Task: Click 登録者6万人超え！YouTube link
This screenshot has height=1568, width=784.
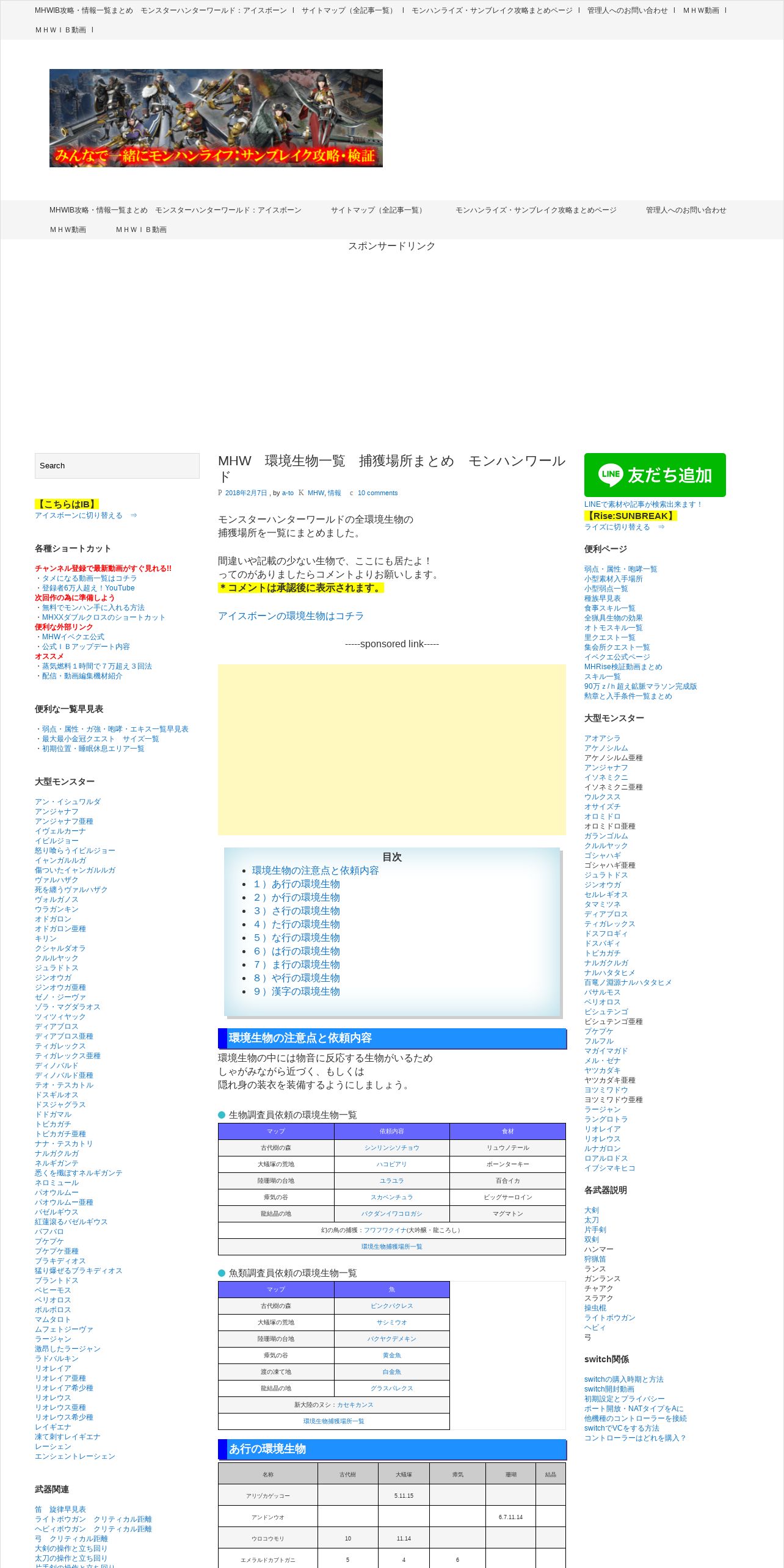Action: click(89, 588)
